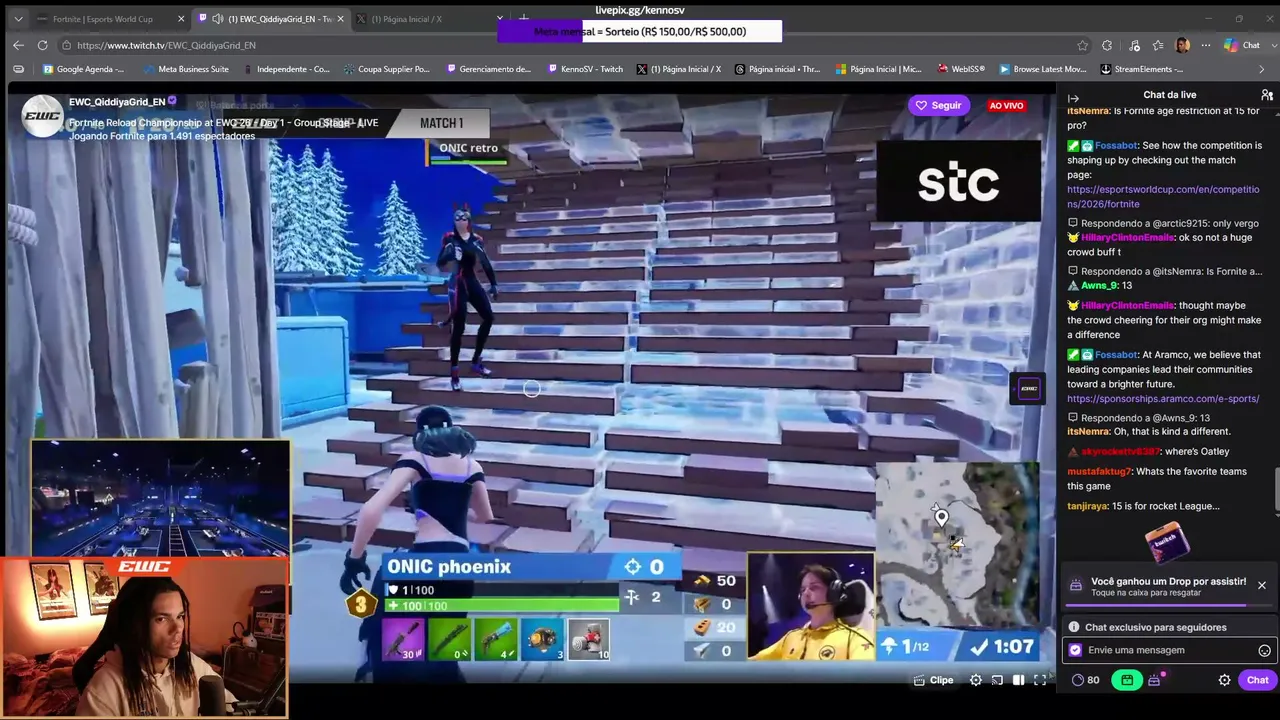The width and height of the screenshot is (1280, 720).
Task: Open the WebISS bookmark
Action: (961, 69)
